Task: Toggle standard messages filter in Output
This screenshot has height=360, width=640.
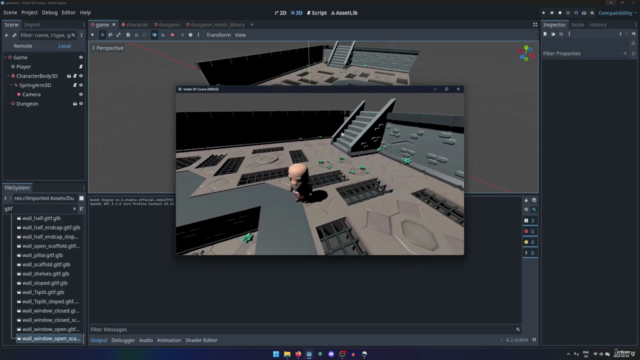Action: click(530, 221)
